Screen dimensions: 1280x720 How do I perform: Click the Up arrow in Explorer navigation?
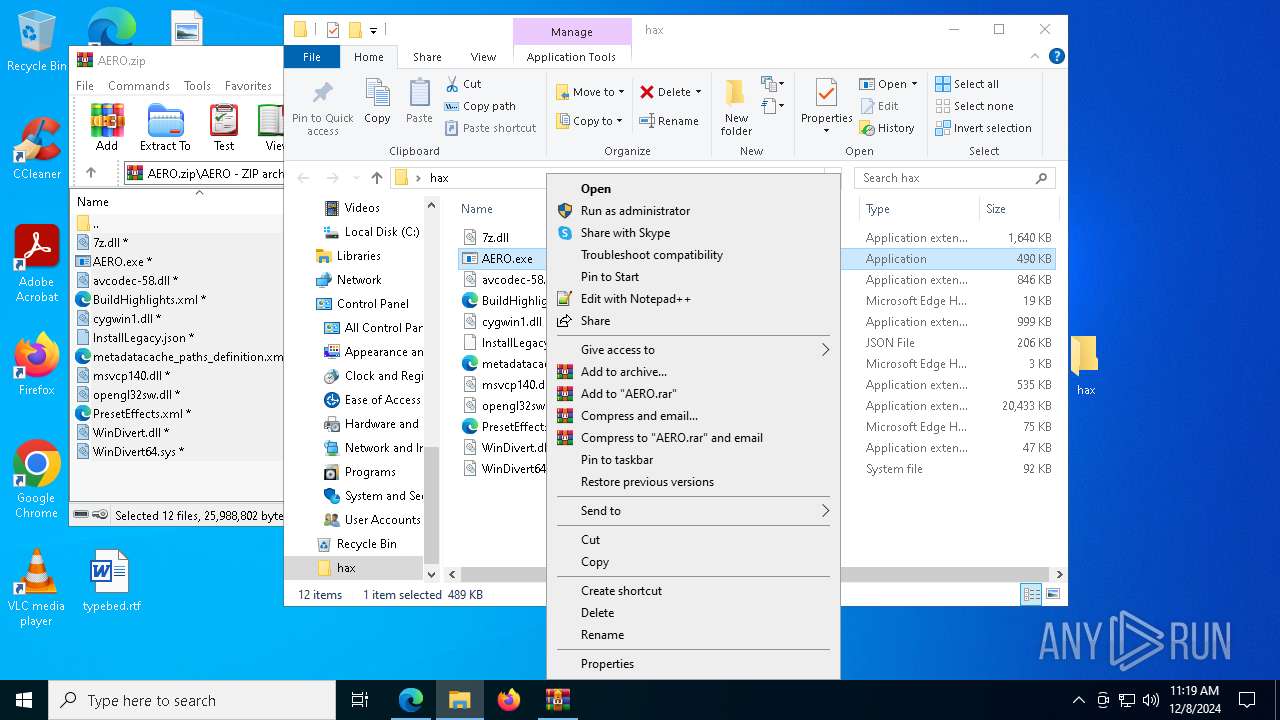pyautogui.click(x=376, y=178)
